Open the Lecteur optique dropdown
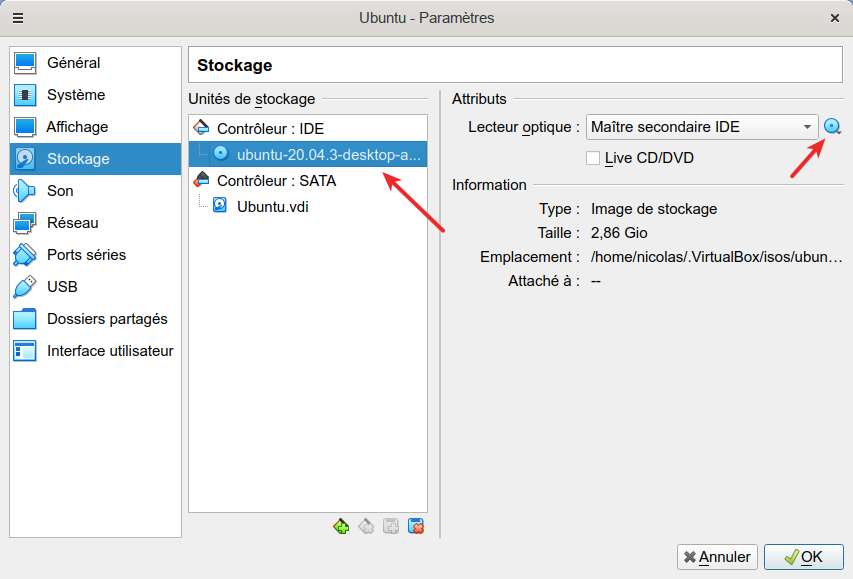 tap(702, 127)
